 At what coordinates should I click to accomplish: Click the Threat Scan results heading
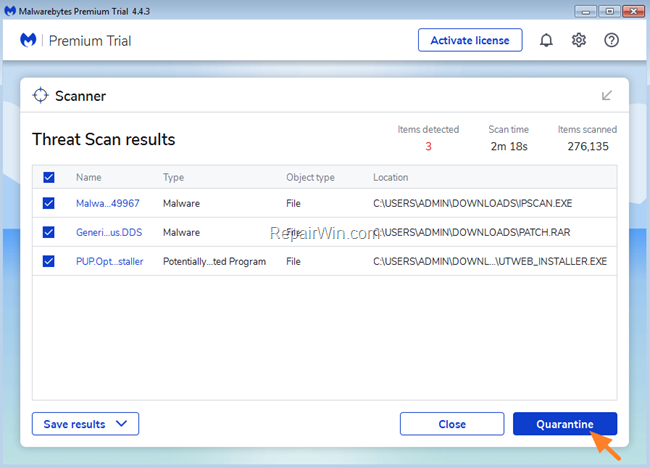coord(104,139)
